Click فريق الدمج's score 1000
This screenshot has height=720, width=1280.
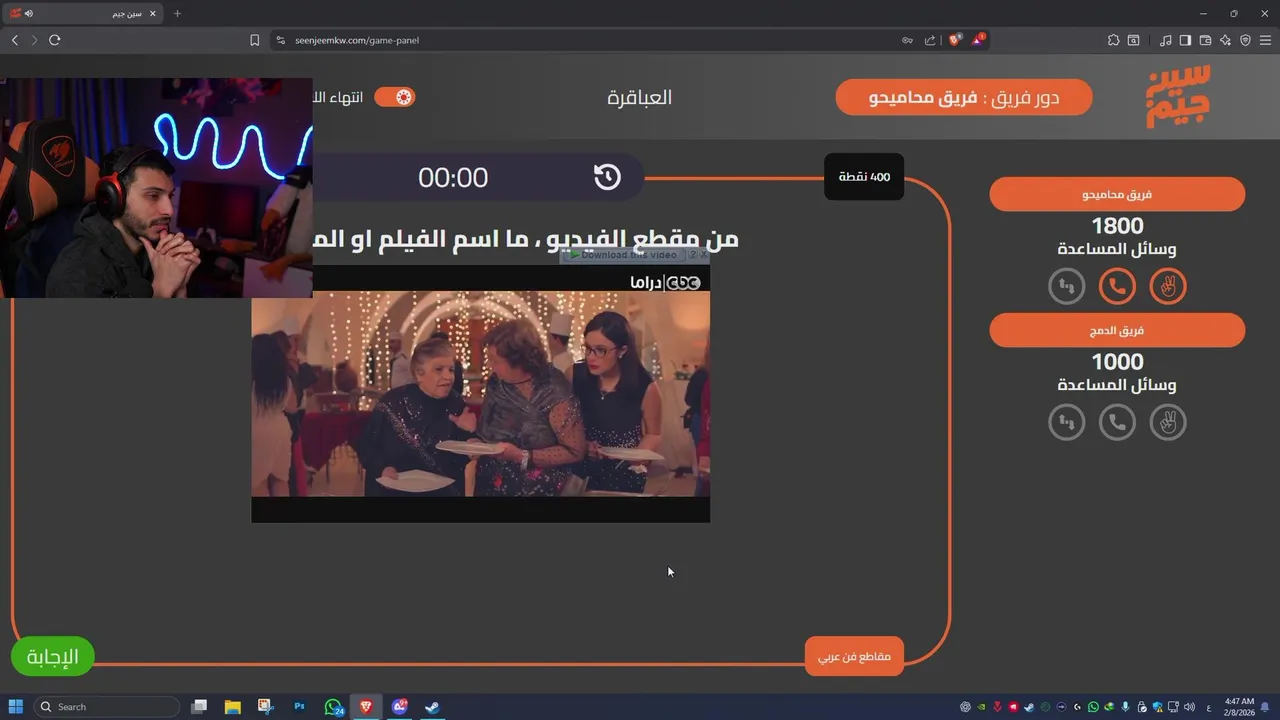[1117, 362]
